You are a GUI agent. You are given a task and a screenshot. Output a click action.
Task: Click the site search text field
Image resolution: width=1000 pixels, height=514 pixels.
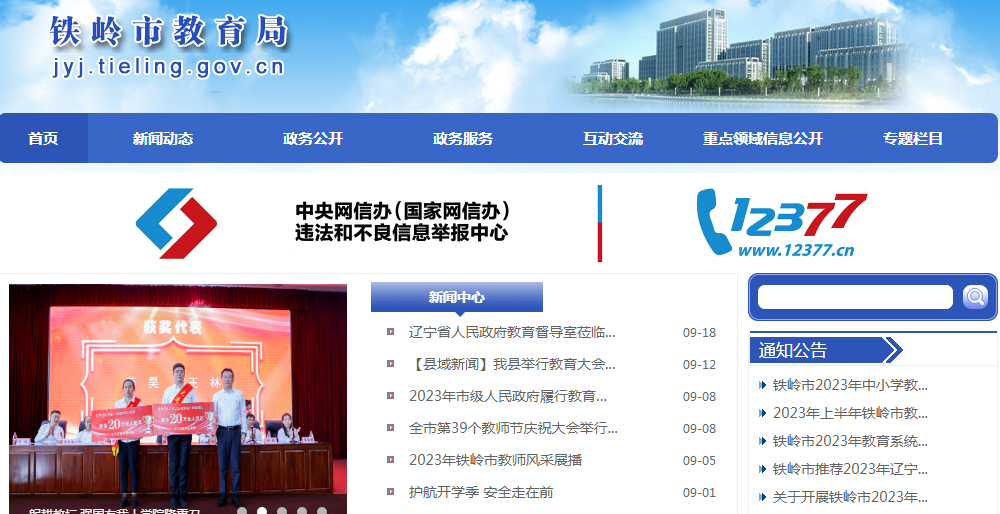point(855,297)
